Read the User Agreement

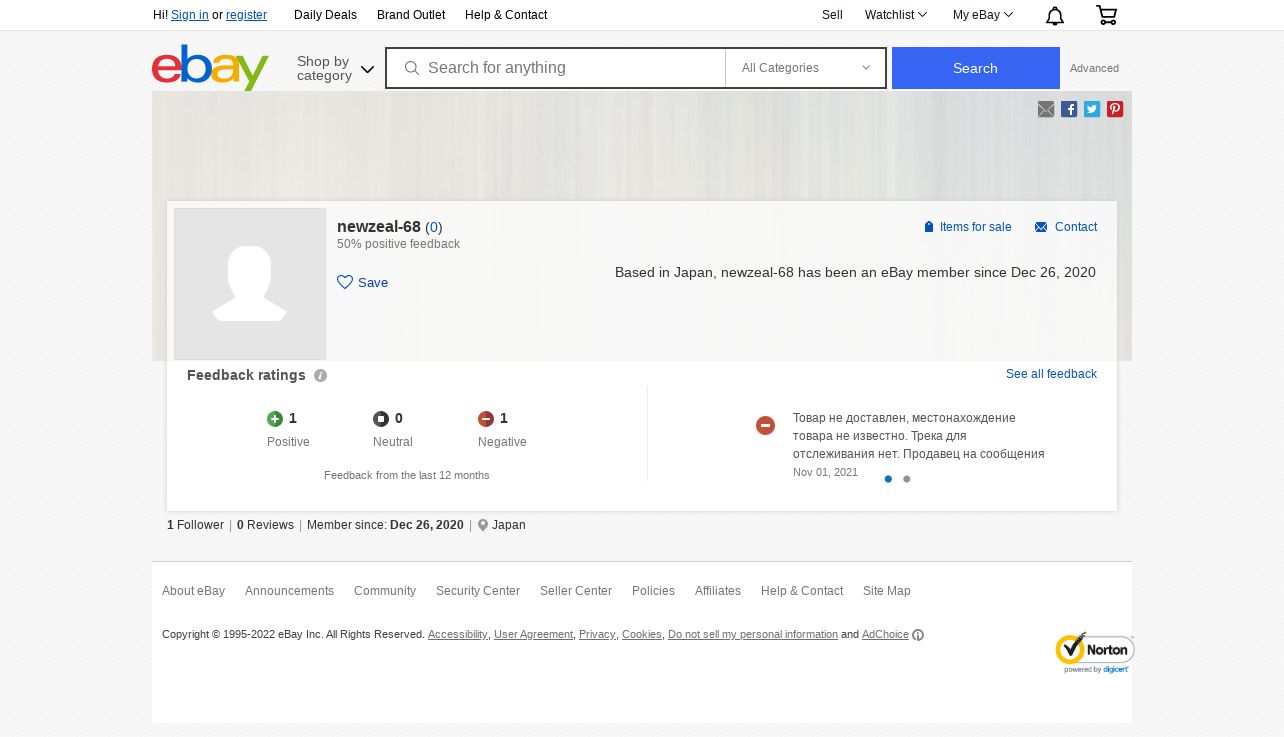coord(533,635)
